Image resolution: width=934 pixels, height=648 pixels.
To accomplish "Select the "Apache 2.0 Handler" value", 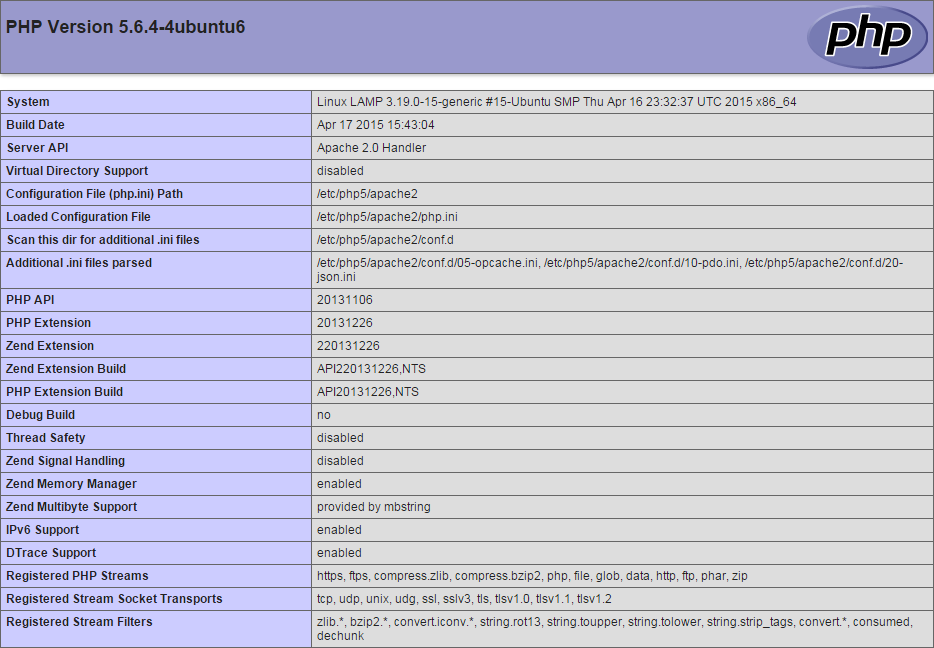I will point(371,148).
